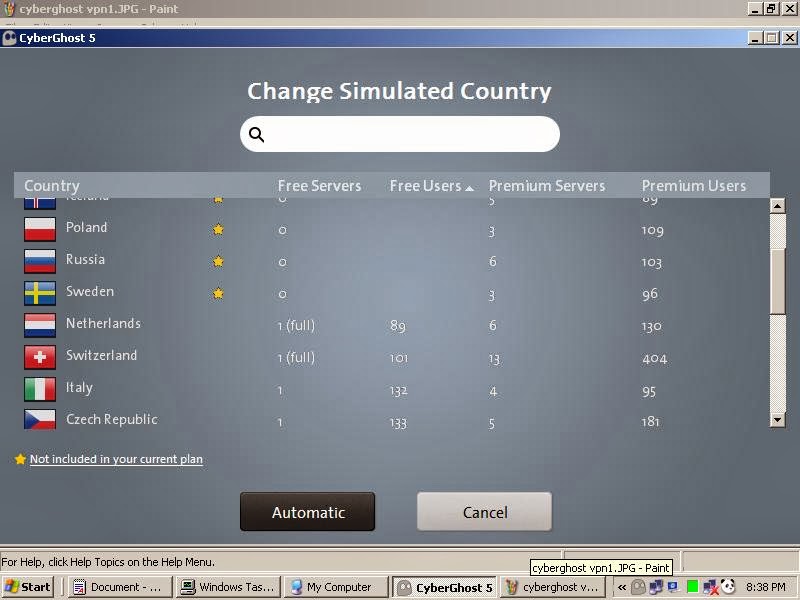Screen dimensions: 800x600
Task: Click Switzerland premium users value 404
Action: click(655, 359)
